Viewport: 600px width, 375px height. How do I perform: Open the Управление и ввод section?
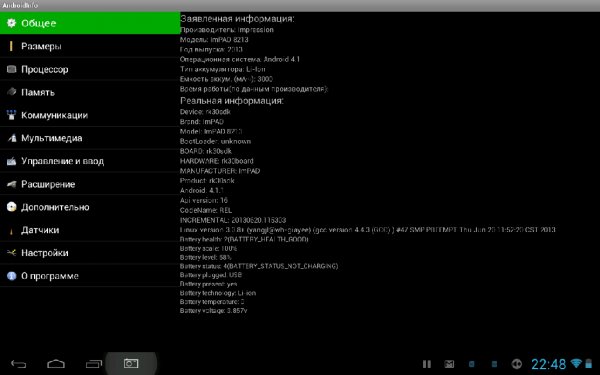[x=90, y=161]
